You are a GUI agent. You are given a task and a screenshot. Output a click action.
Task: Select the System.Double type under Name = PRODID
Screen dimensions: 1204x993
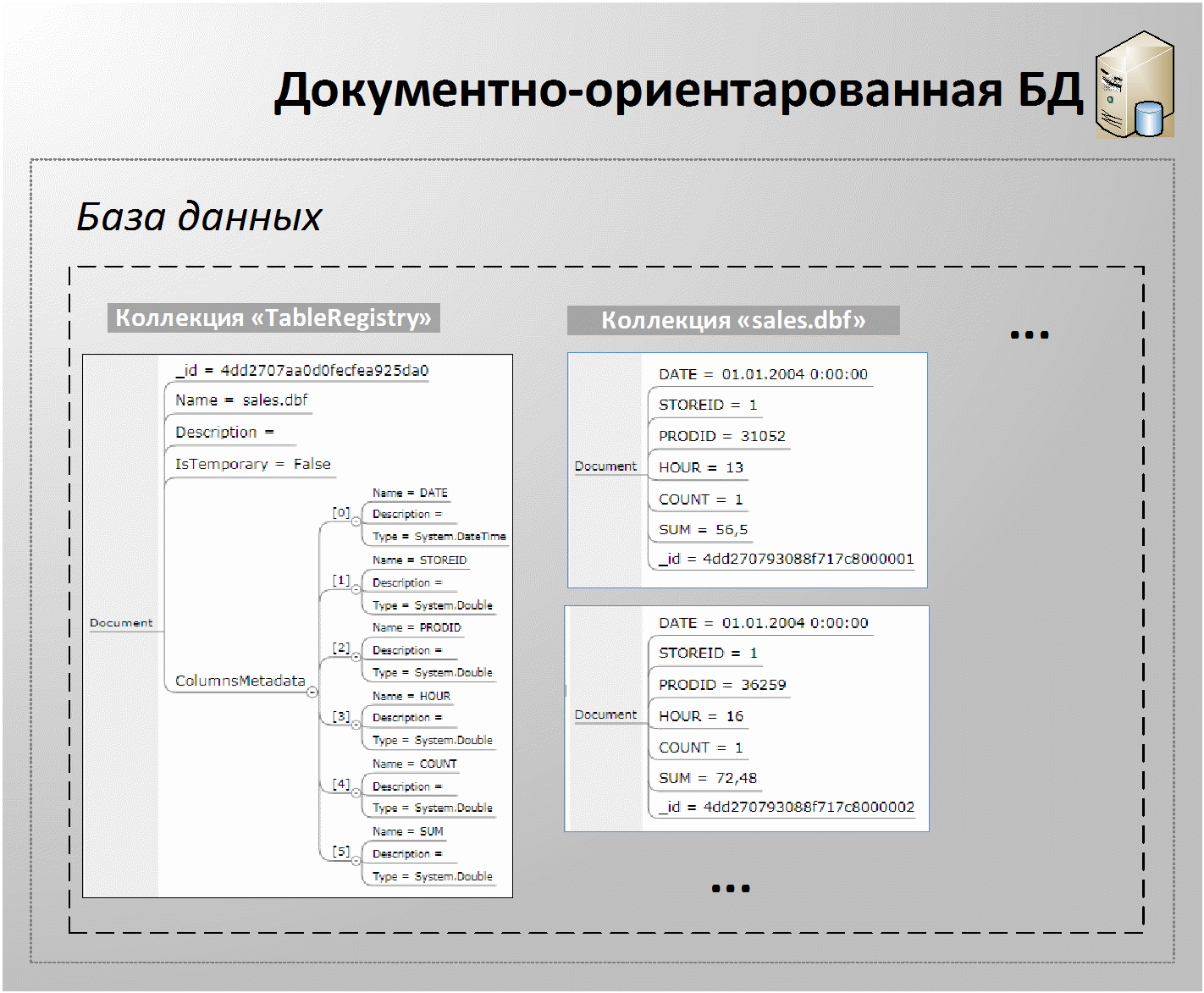(x=433, y=672)
